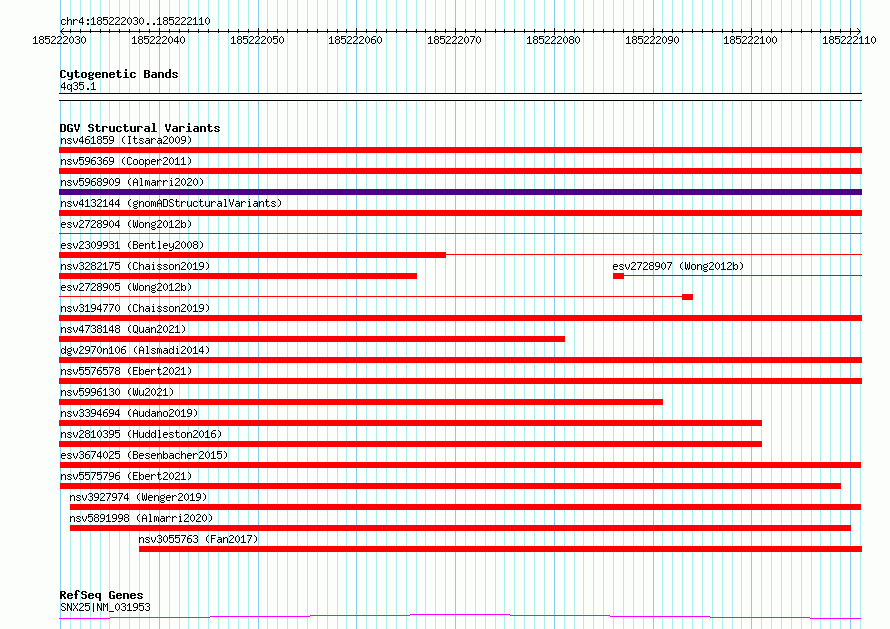Click ruler position 185222080
The image size is (890, 629).
click(553, 40)
